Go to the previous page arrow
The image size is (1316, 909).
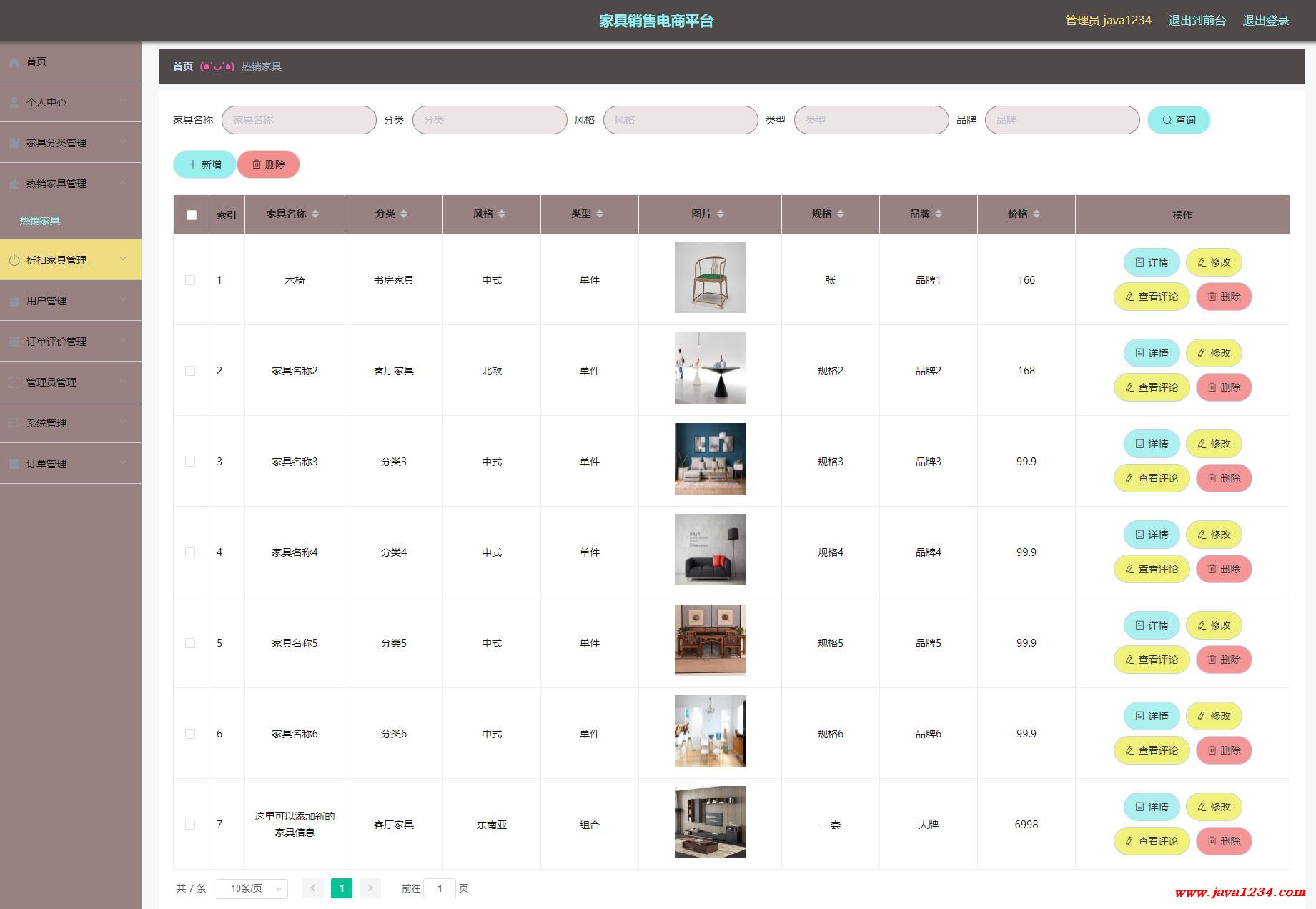[313, 888]
